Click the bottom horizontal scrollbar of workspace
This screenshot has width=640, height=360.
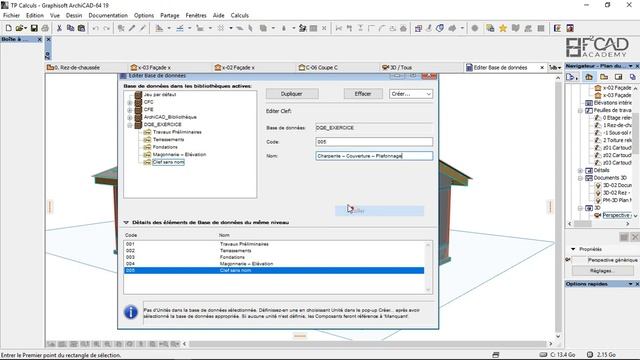click(367, 344)
